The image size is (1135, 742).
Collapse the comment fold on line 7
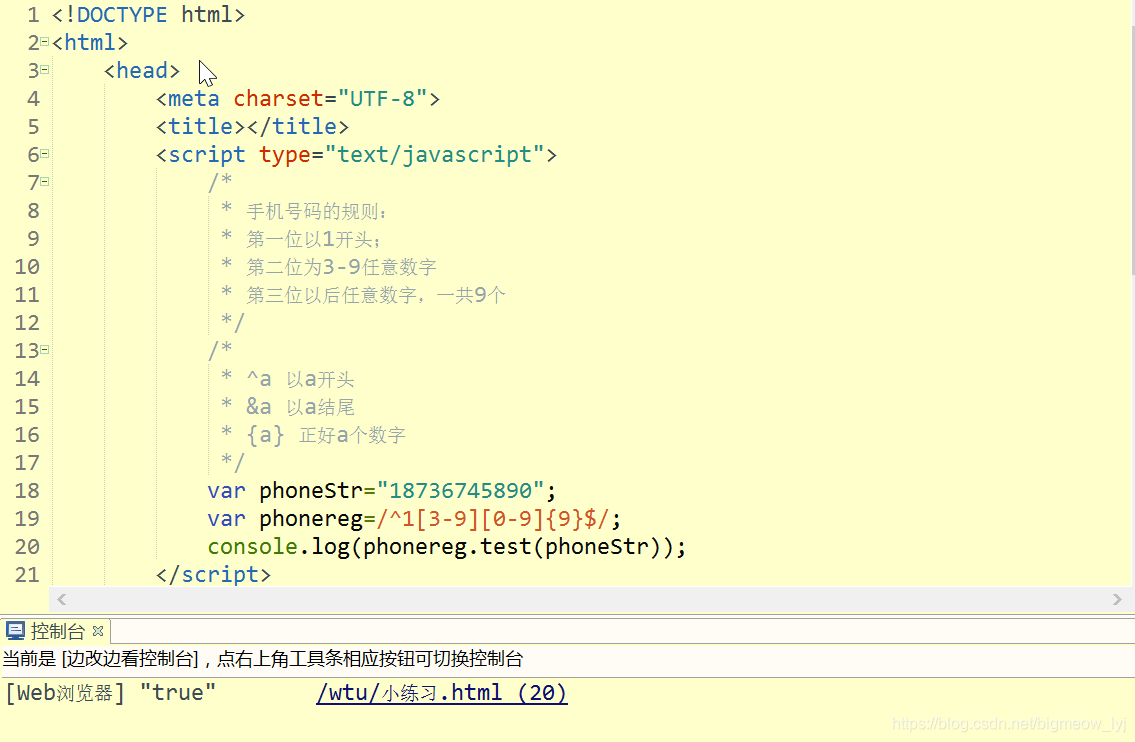(x=45, y=182)
